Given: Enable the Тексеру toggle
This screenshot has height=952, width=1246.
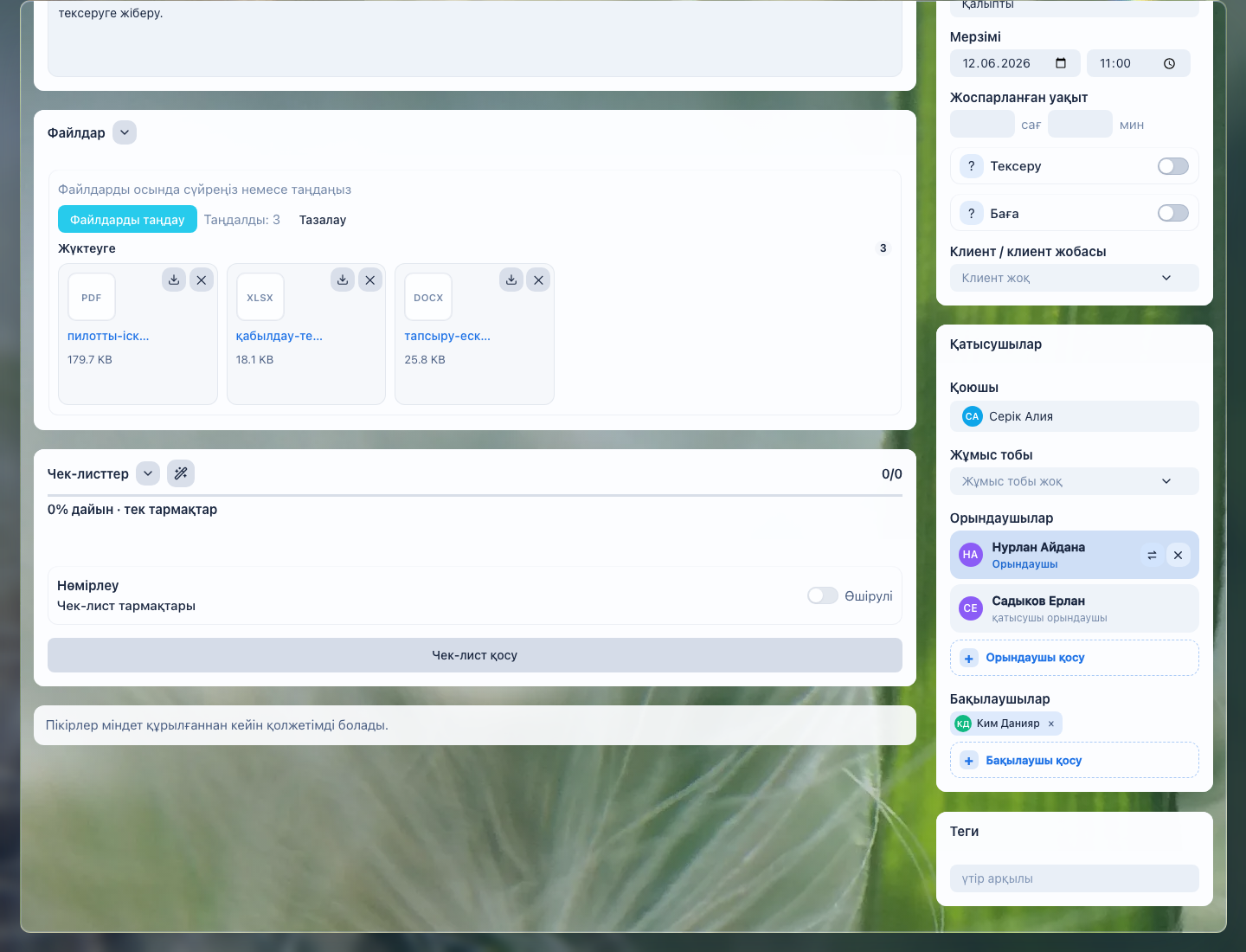Looking at the screenshot, I should (x=1173, y=166).
